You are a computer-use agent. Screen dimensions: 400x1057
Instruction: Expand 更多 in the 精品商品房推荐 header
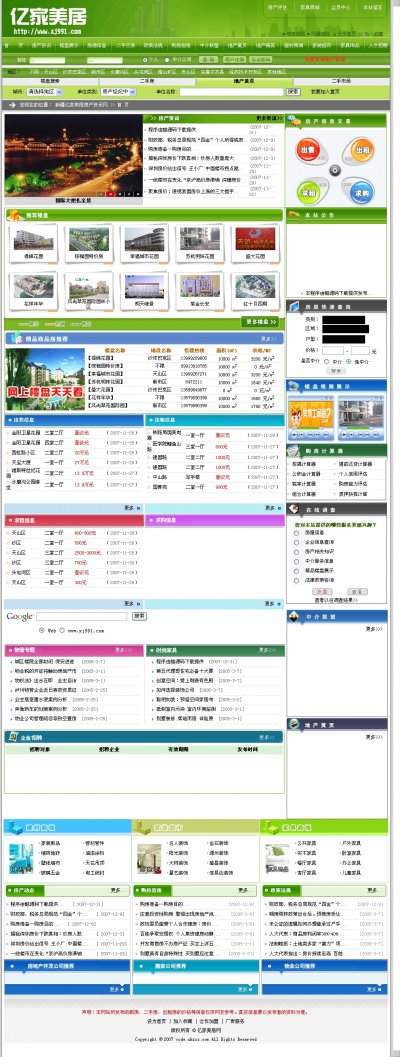click(x=268, y=338)
